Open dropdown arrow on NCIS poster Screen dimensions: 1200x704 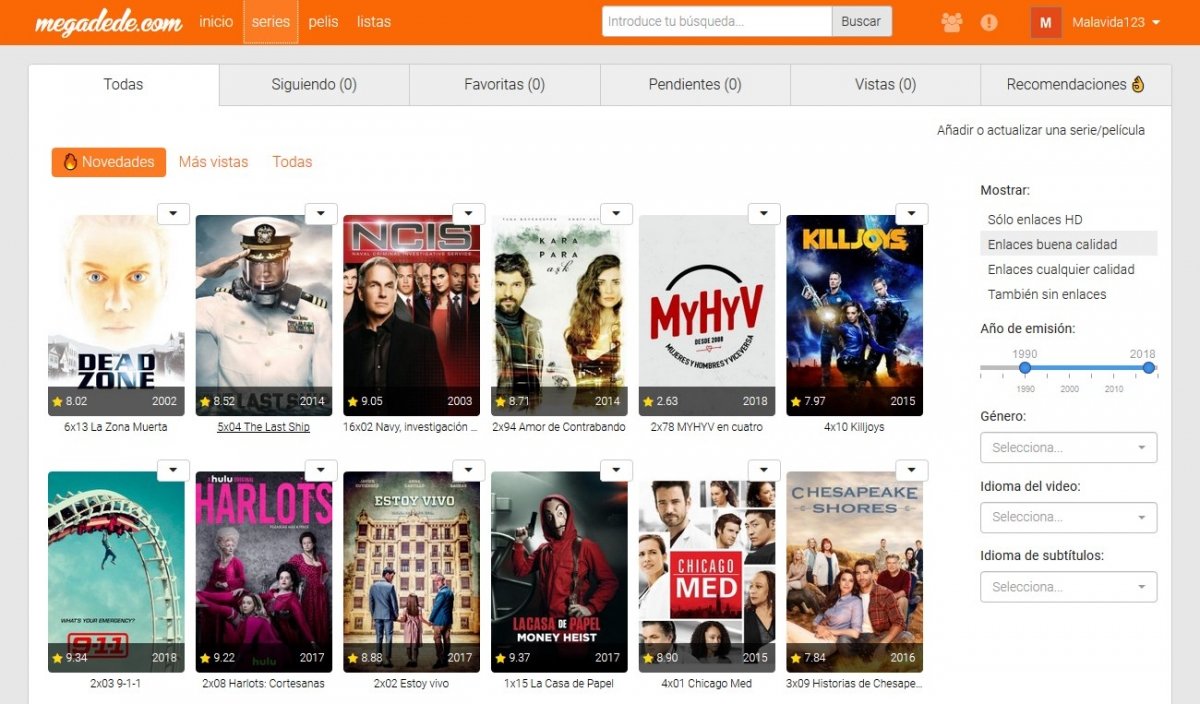pyautogui.click(x=469, y=213)
